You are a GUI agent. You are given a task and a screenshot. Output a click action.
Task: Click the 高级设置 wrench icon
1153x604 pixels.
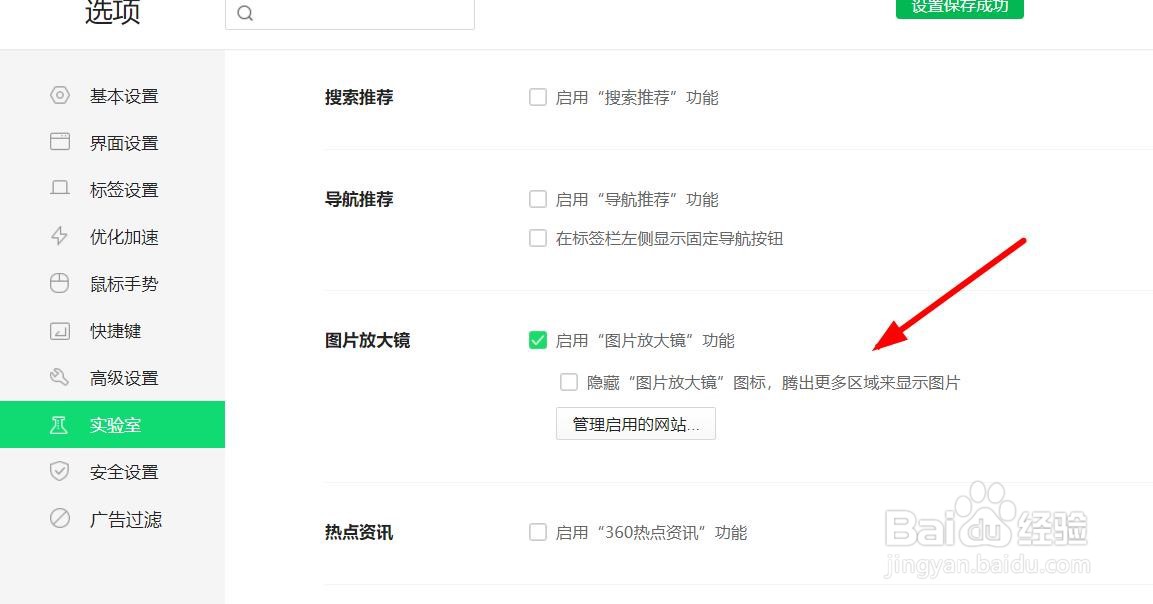60,377
